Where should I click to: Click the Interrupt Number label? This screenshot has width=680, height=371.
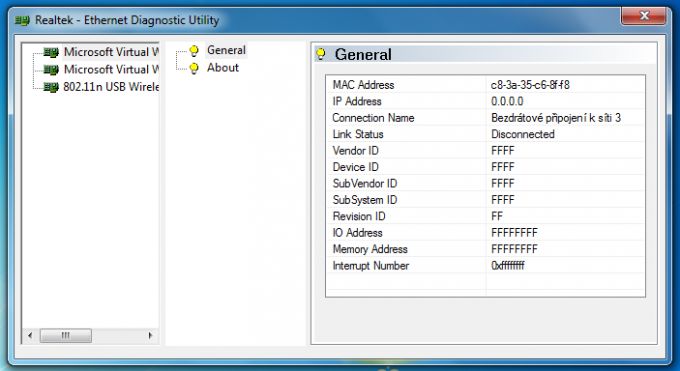[x=371, y=266]
